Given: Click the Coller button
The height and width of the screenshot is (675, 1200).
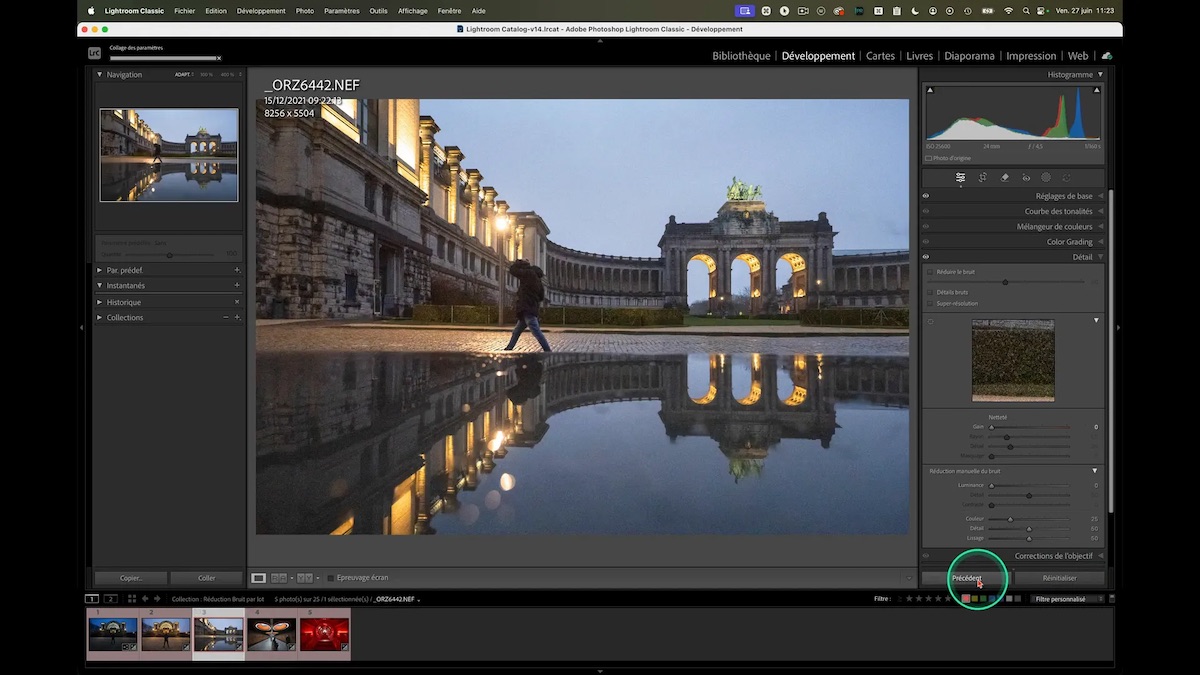Looking at the screenshot, I should [x=207, y=578].
